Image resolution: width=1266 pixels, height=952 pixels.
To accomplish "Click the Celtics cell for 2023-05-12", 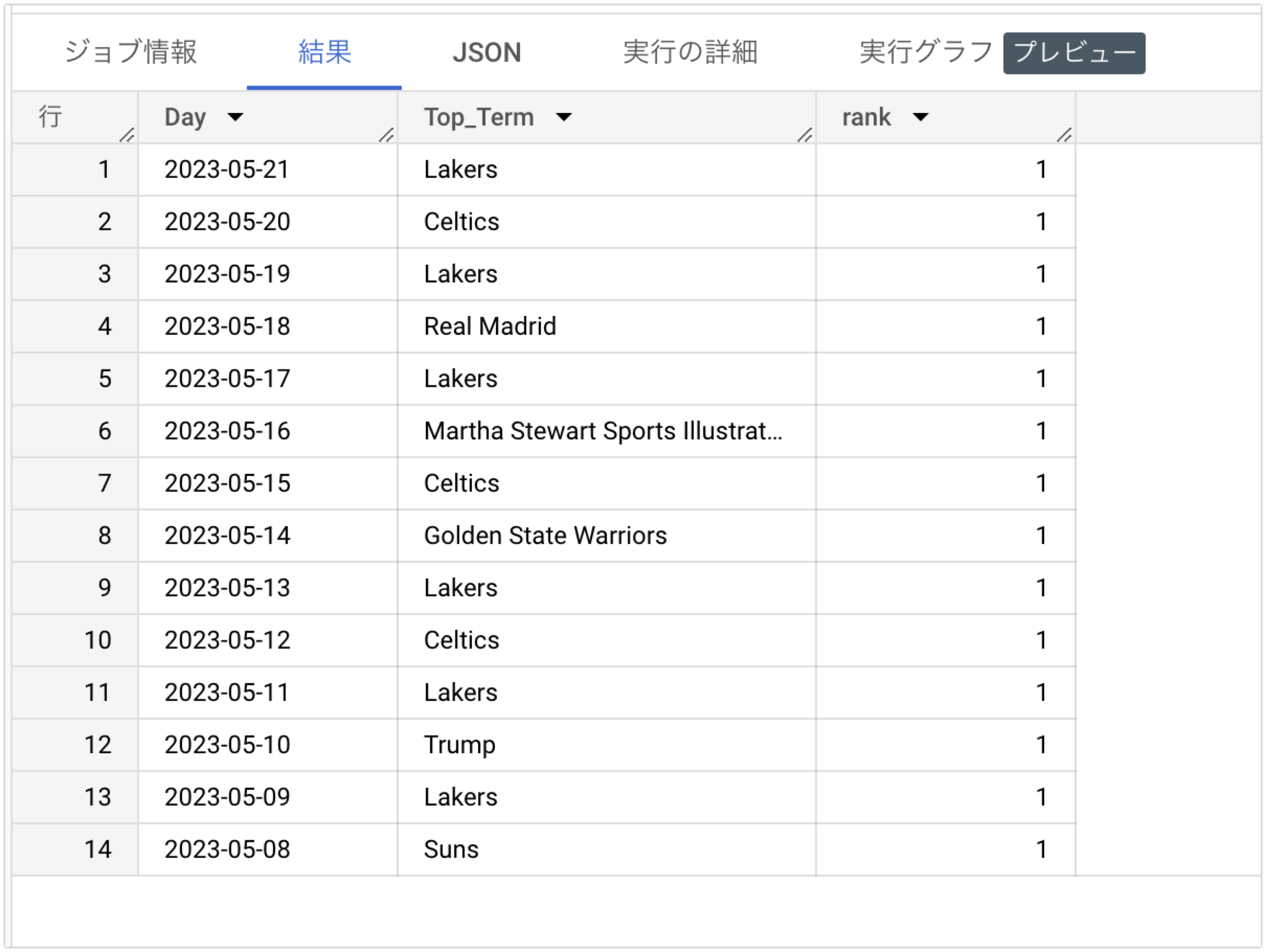I will (607, 640).
